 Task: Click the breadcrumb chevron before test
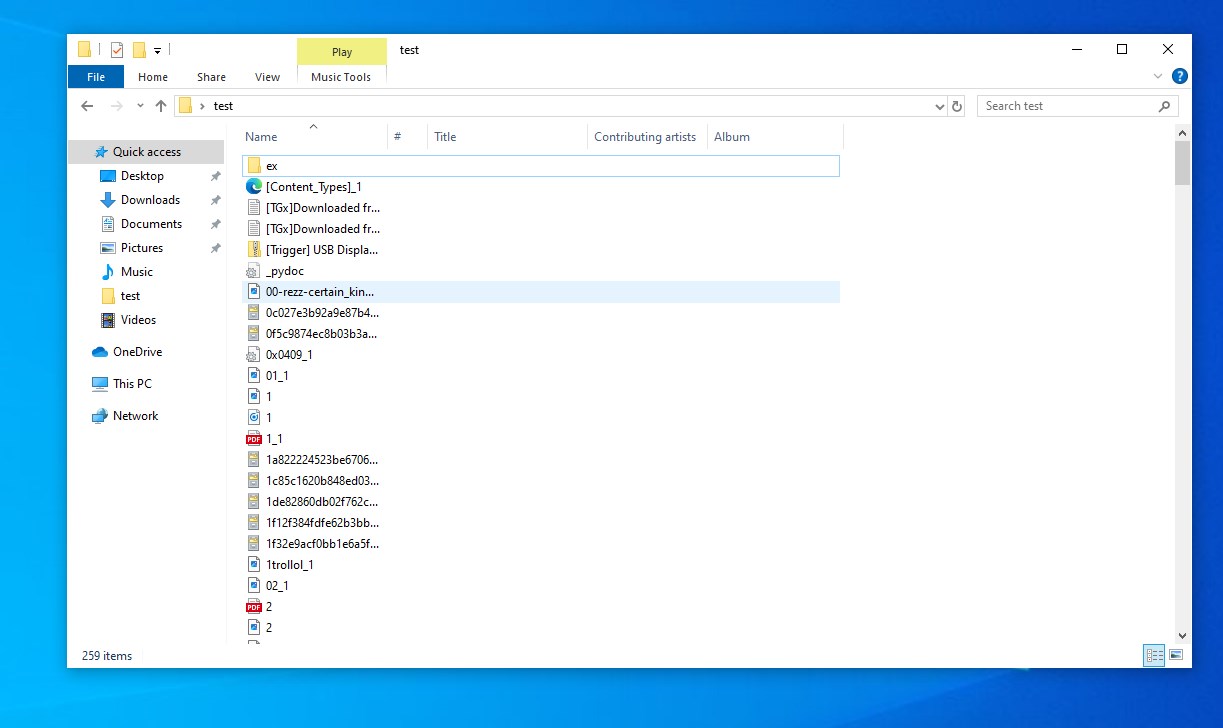pos(202,106)
